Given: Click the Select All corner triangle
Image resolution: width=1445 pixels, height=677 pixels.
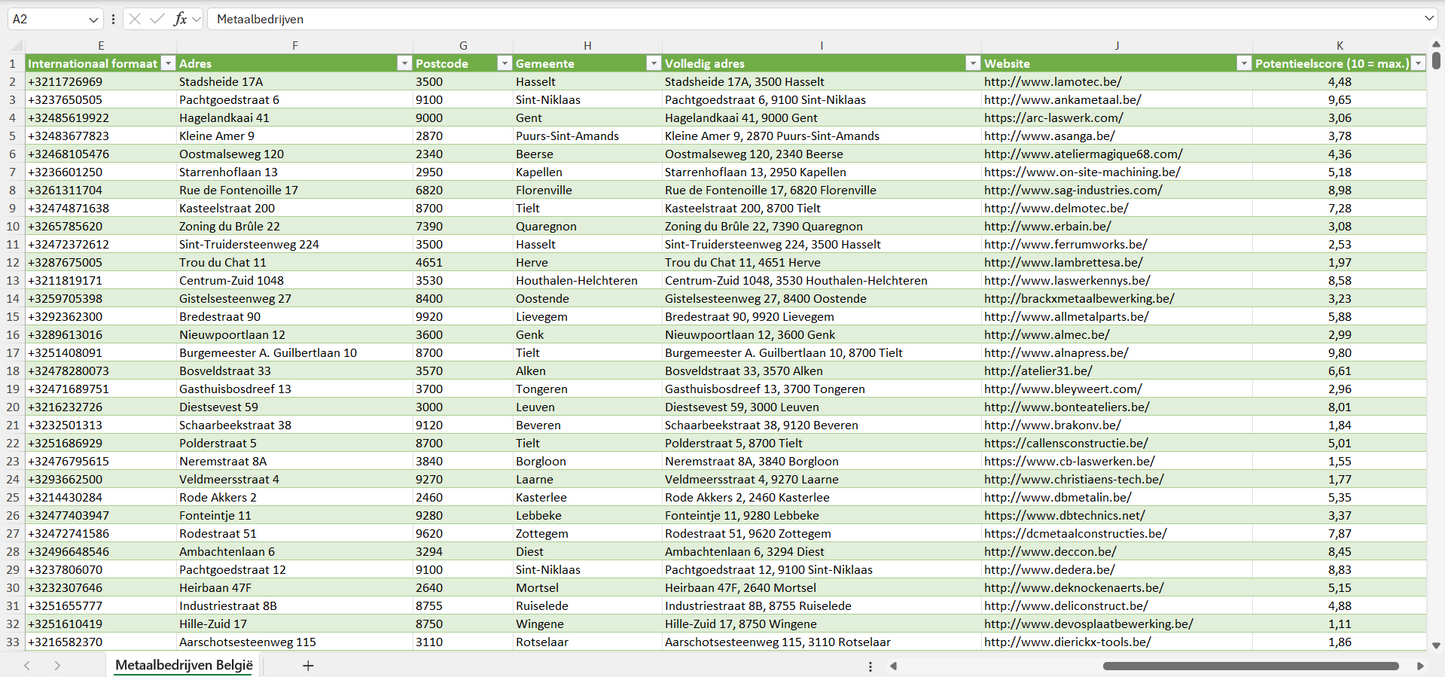Looking at the screenshot, I should click(x=16, y=46).
